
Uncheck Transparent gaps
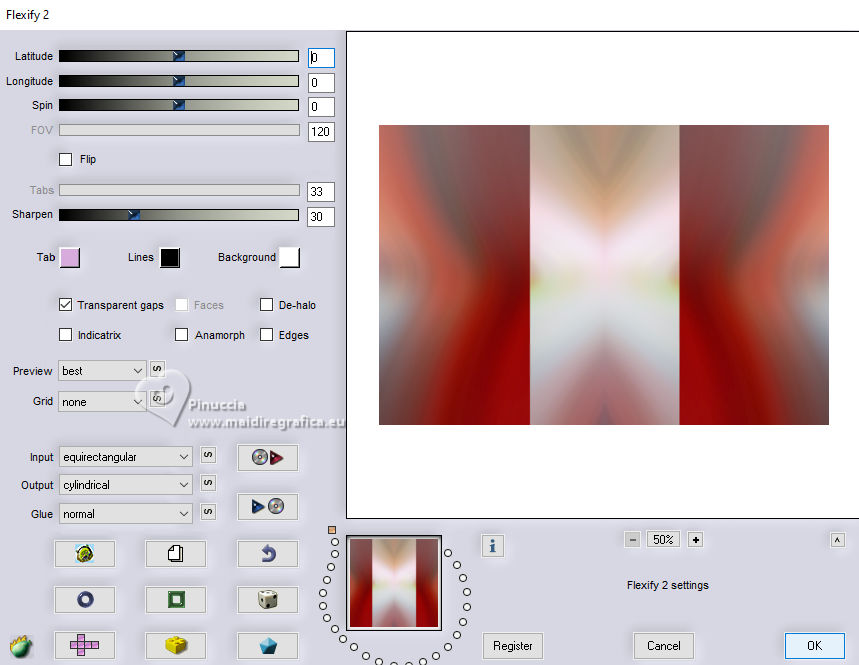[65, 305]
